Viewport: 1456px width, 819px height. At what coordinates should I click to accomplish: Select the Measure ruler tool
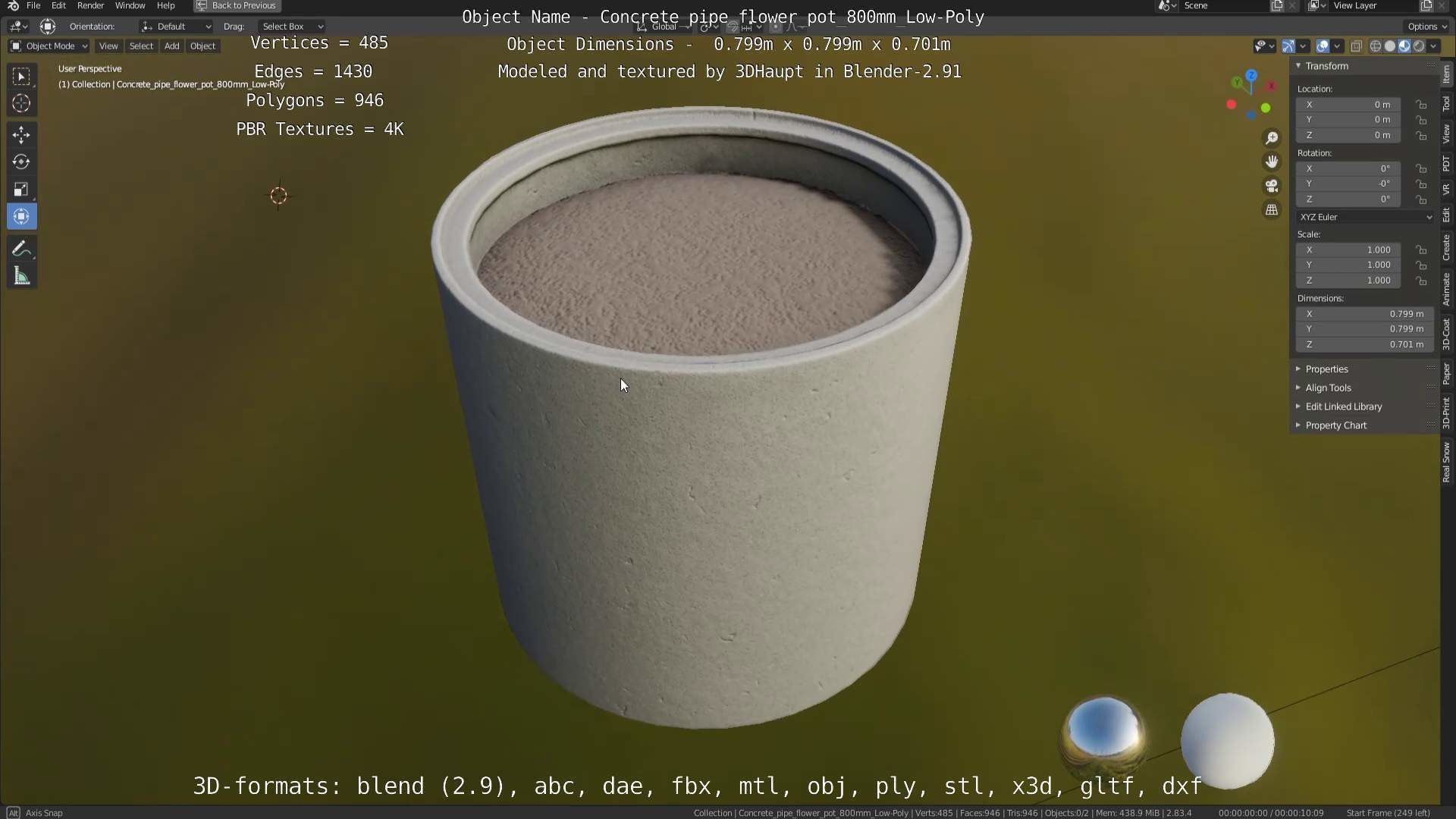click(21, 276)
